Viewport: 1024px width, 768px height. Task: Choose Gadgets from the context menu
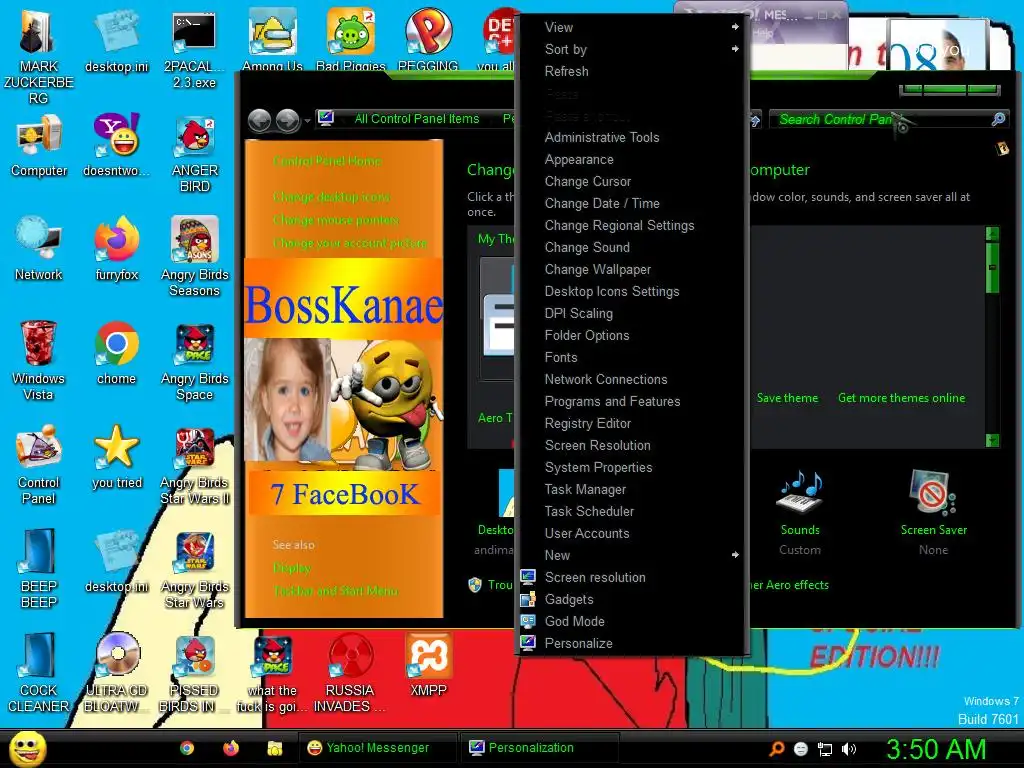pyautogui.click(x=632, y=600)
